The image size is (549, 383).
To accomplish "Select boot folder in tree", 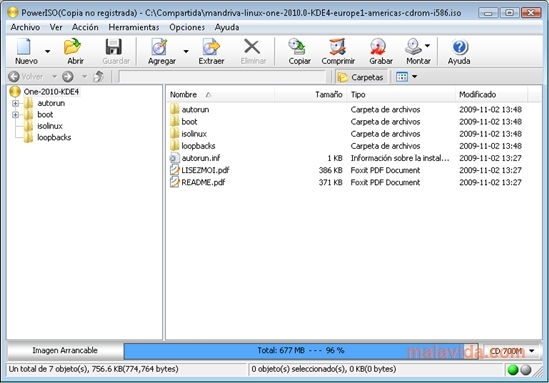I will pyautogui.click(x=45, y=114).
